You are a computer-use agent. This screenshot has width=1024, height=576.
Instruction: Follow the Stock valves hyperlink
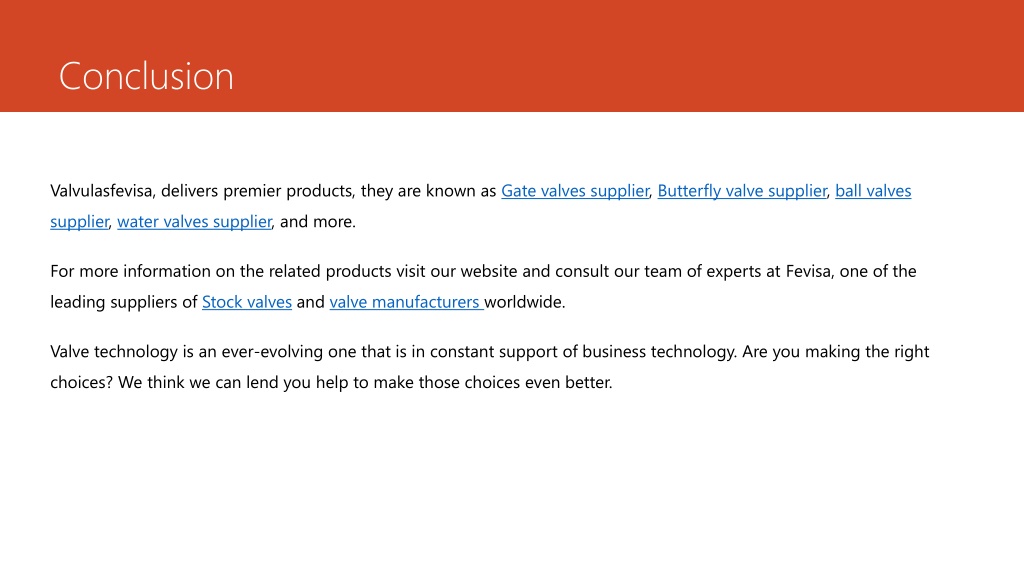click(247, 302)
